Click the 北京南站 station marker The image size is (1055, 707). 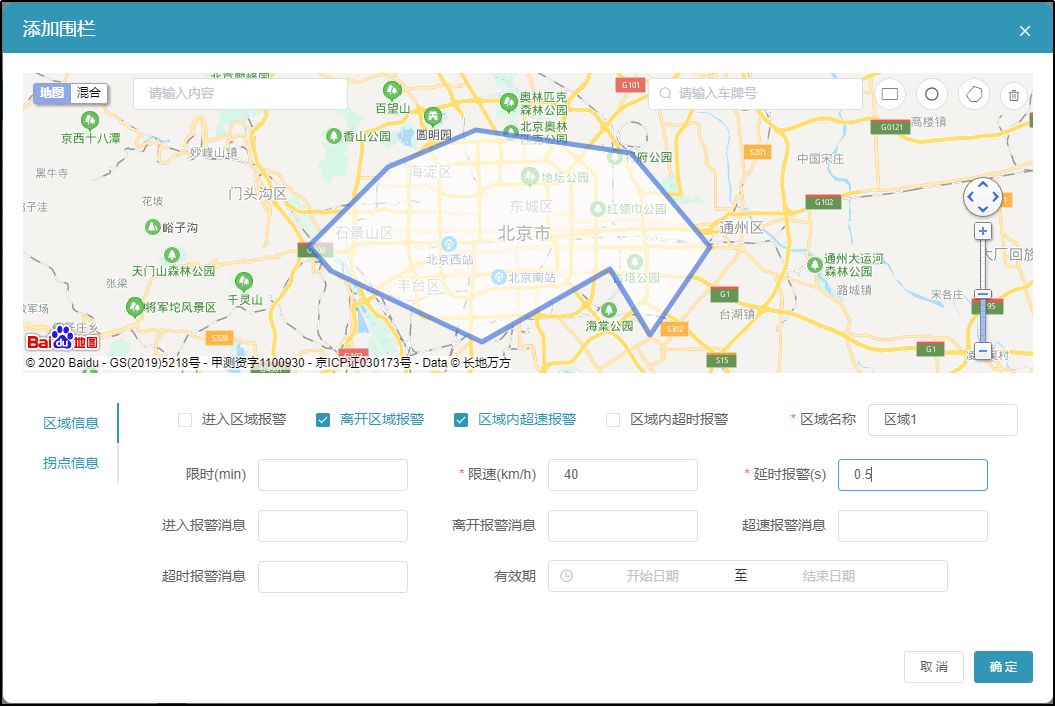coord(499,277)
